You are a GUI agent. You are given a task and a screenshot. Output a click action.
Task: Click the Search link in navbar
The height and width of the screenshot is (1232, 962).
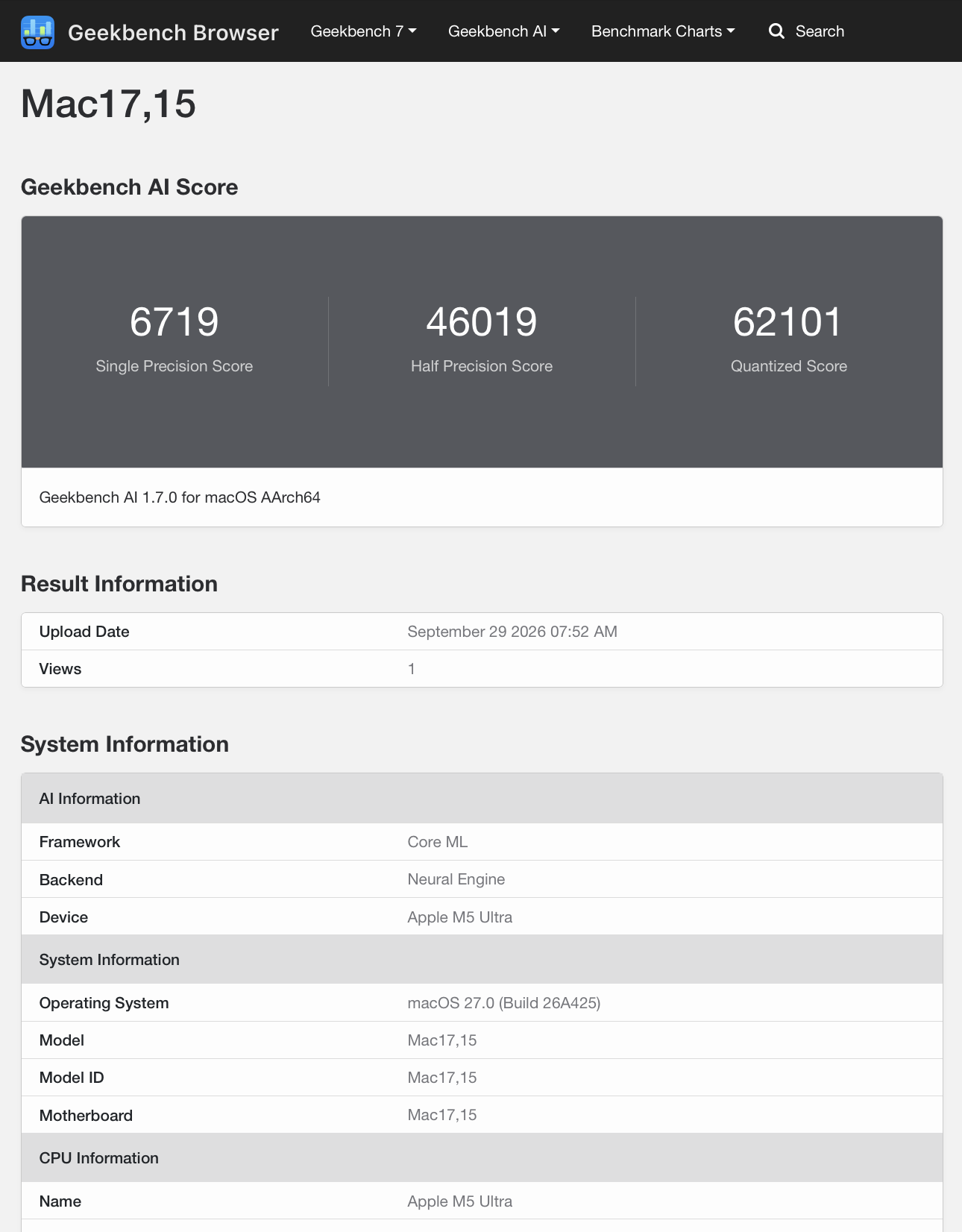pos(820,31)
